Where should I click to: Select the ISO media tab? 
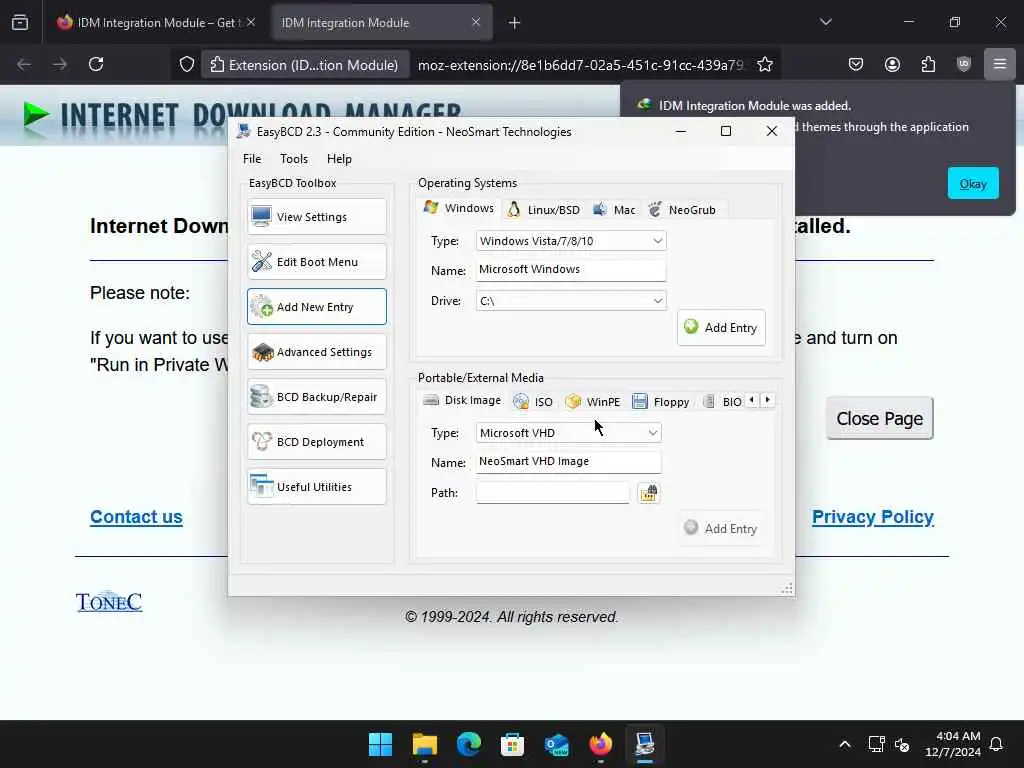533,402
